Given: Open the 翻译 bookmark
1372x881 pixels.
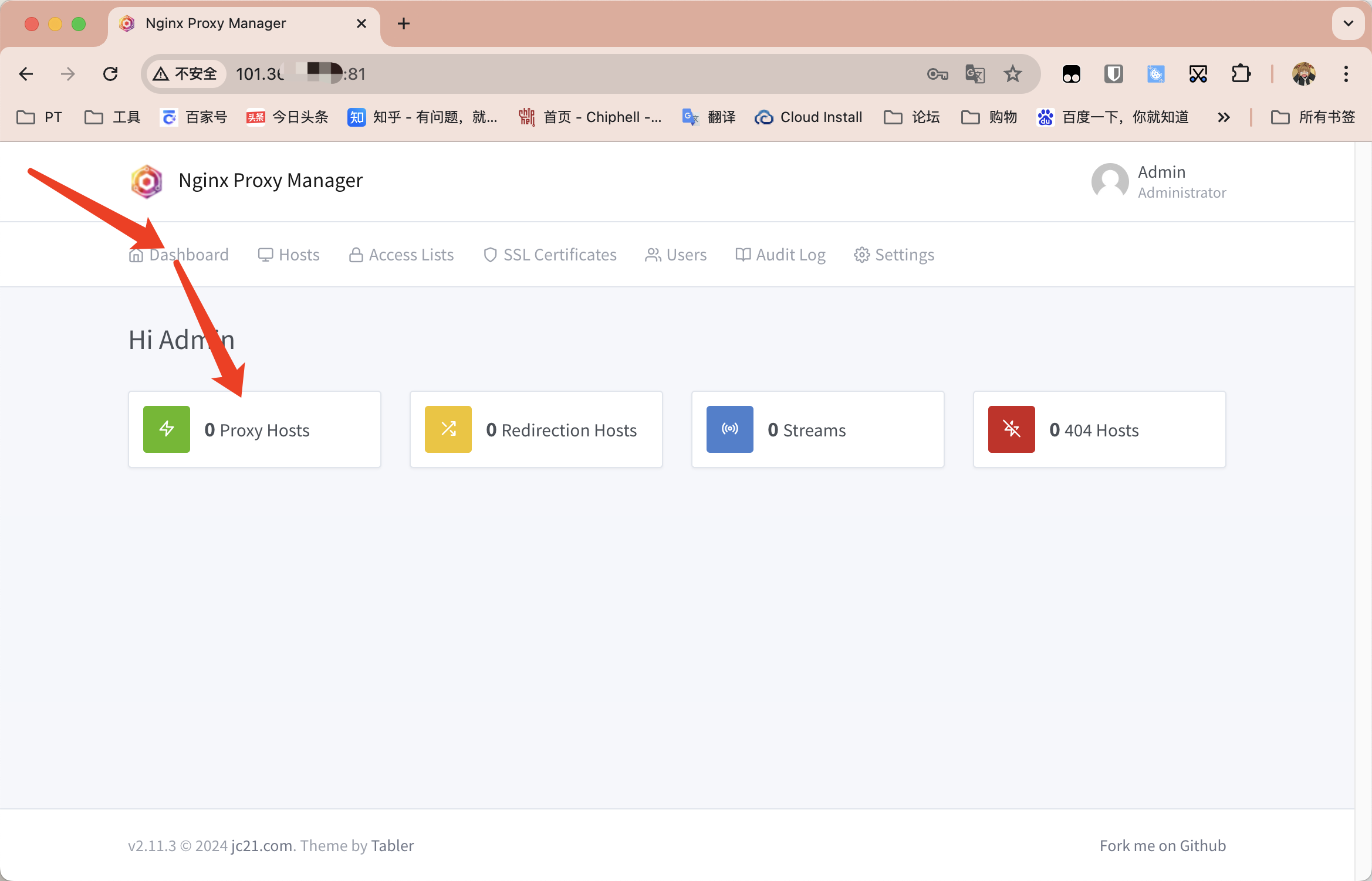Looking at the screenshot, I should [708, 117].
